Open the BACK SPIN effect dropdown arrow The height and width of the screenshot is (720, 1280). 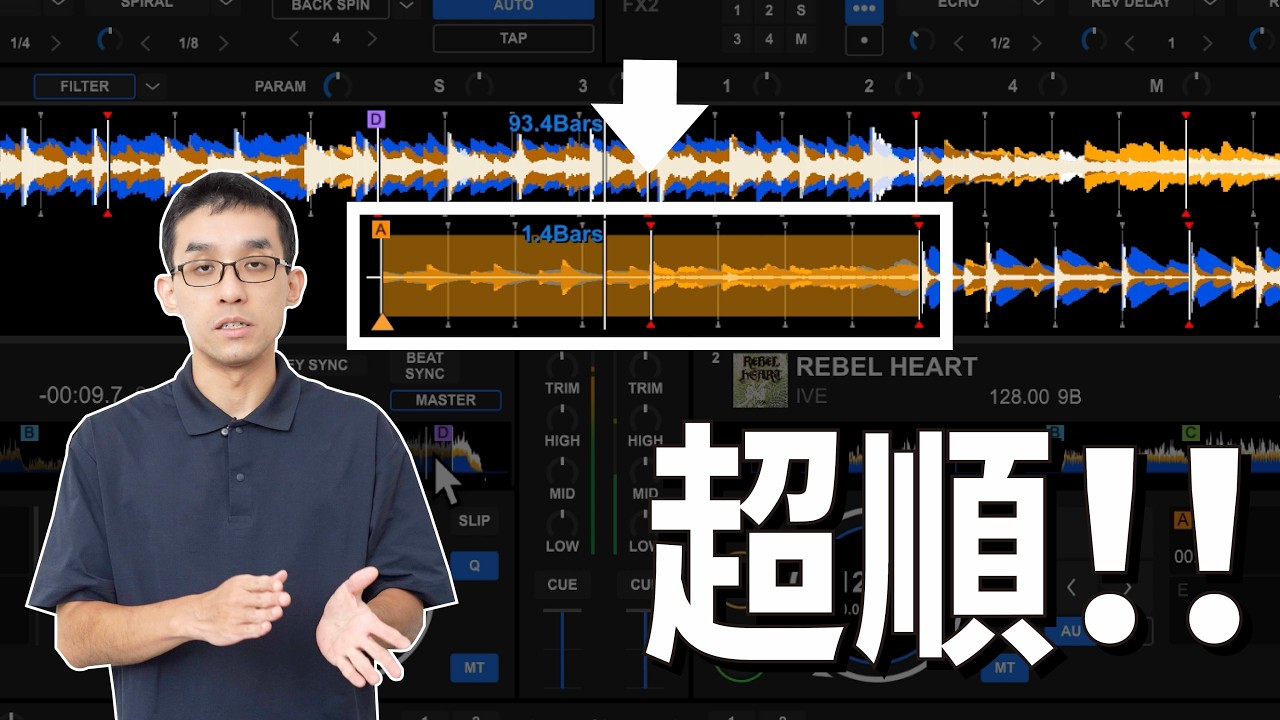(x=405, y=6)
